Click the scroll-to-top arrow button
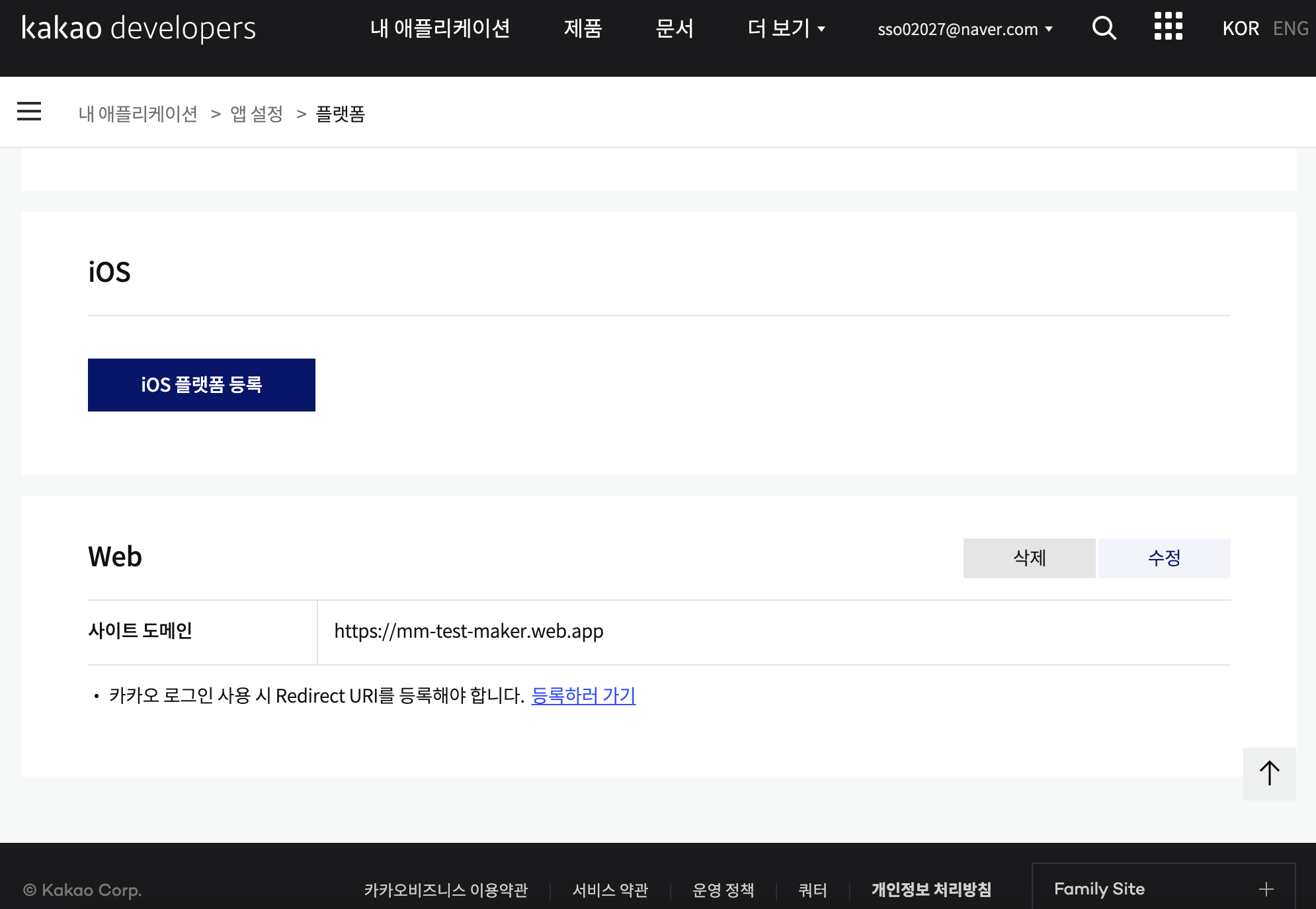This screenshot has height=909, width=1316. [1269, 773]
